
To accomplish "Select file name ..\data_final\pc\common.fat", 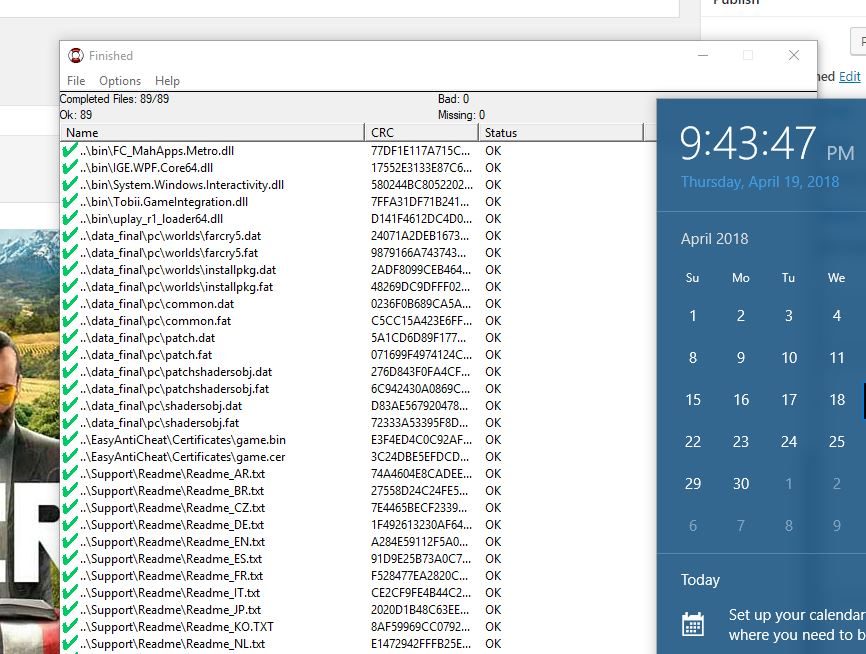I will 155,321.
